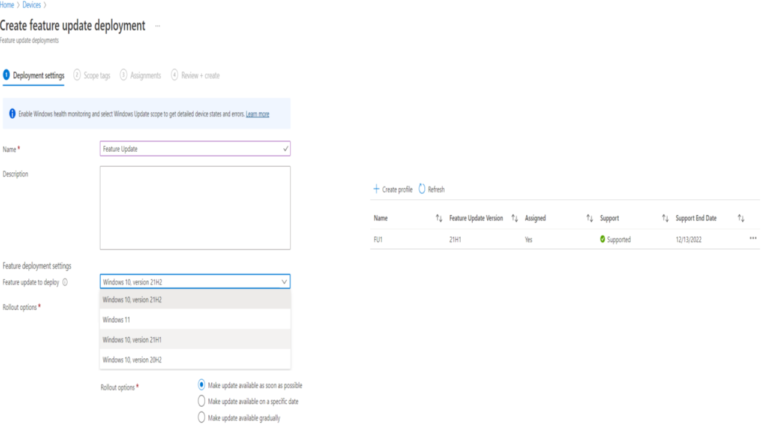Choose Windows 10, version 20H2 in the list
Viewport: 768px width, 432px height.
pyautogui.click(x=195, y=360)
